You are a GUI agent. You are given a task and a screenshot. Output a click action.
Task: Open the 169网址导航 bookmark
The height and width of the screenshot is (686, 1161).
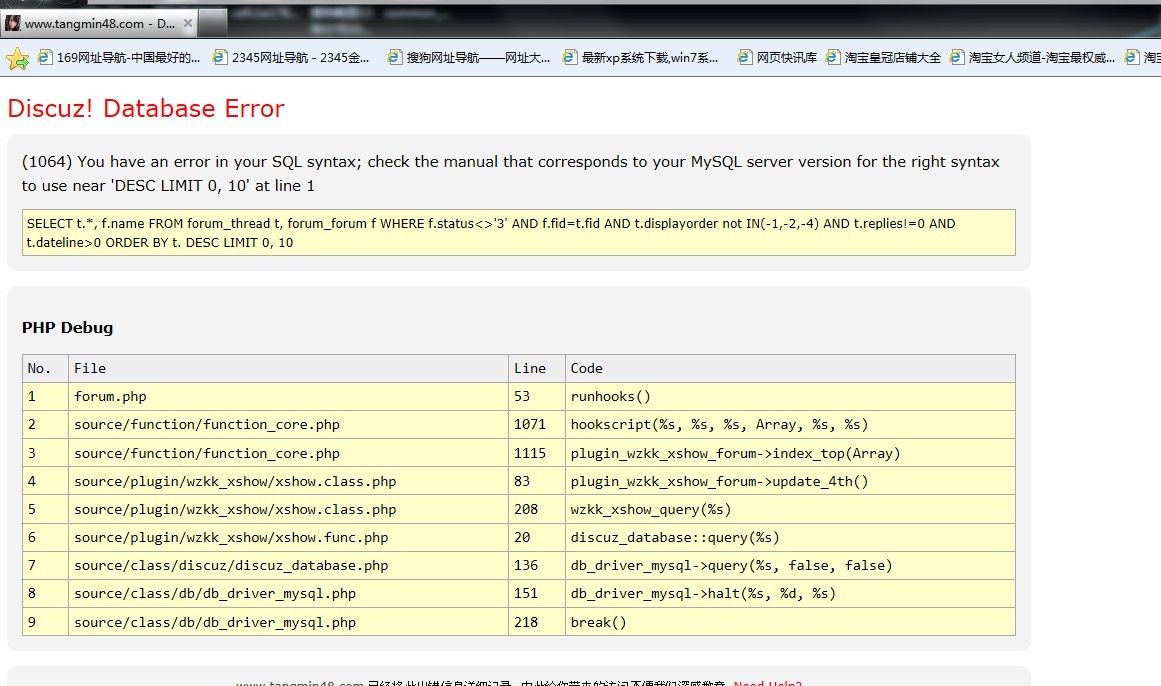(x=120, y=57)
